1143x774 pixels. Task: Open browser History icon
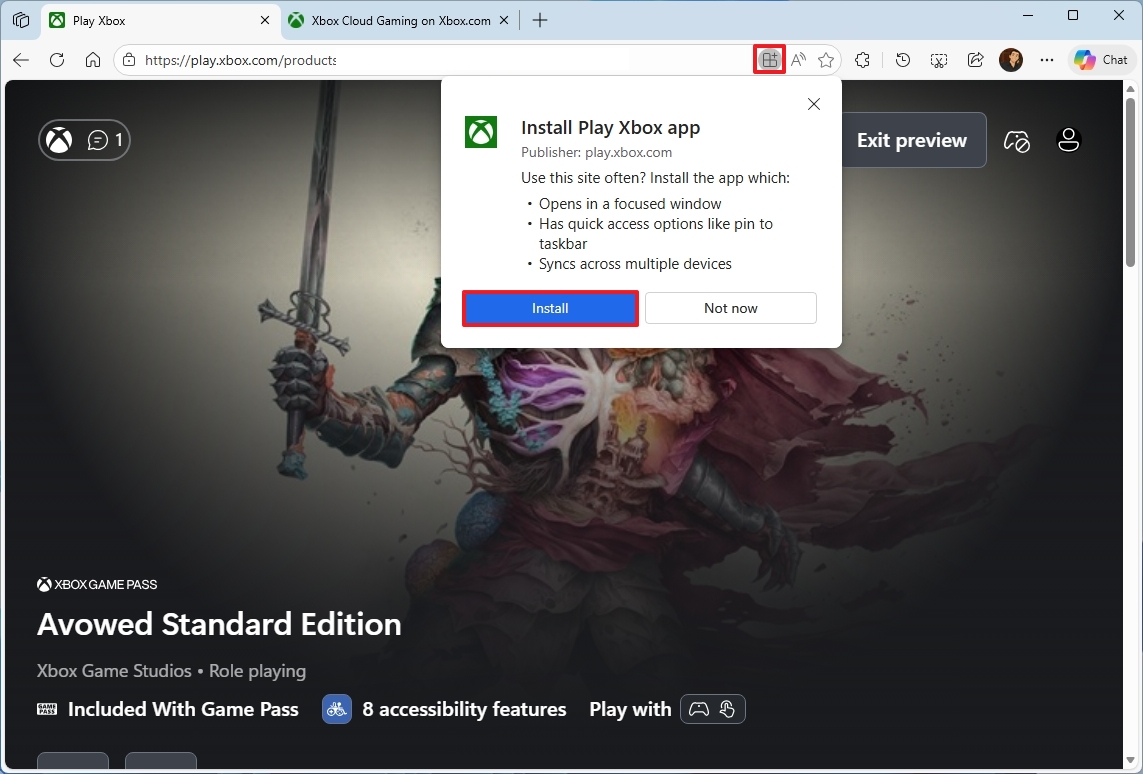[902, 60]
